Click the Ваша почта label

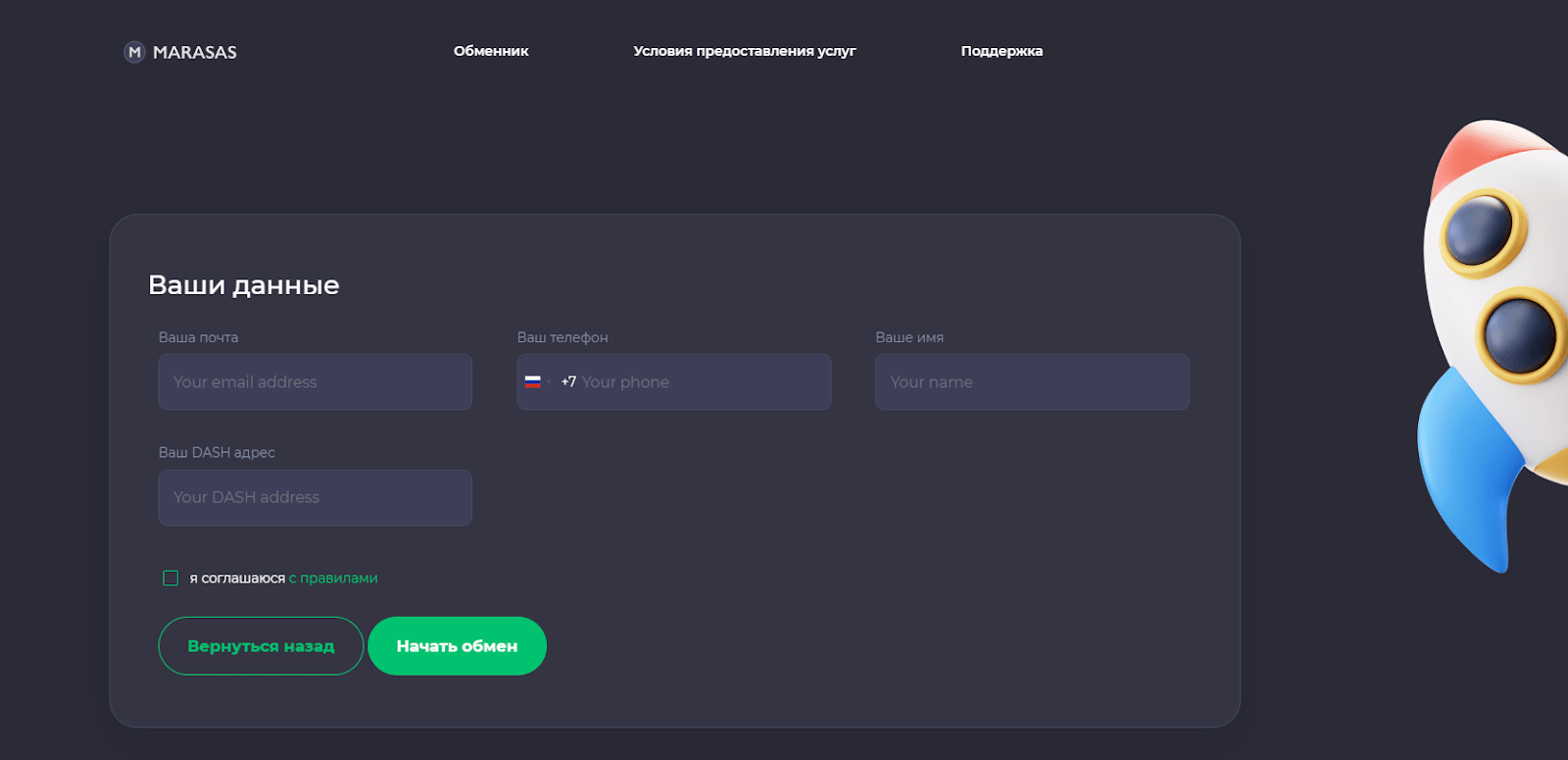[x=199, y=336]
